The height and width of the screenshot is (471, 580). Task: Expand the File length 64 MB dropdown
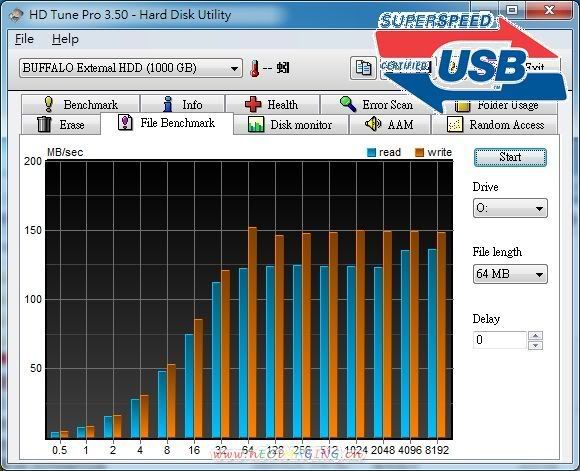tap(510, 274)
